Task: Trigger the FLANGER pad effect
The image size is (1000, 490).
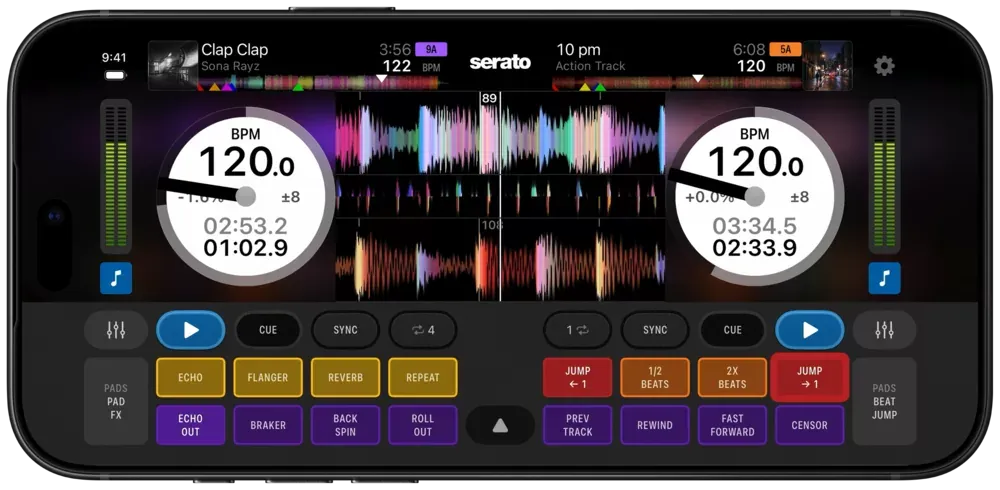Action: 268,378
